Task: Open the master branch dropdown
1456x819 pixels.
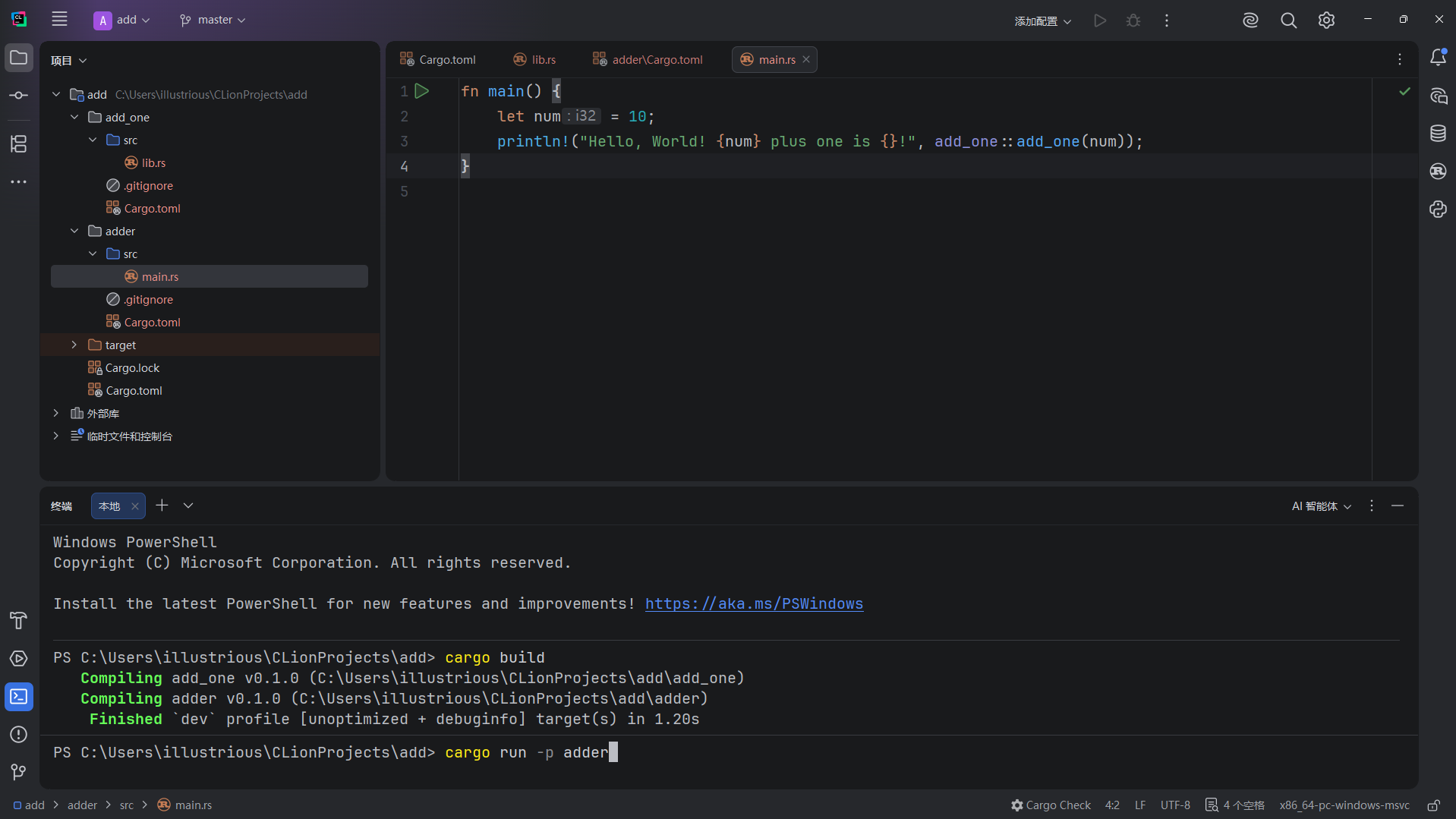Action: 213,20
